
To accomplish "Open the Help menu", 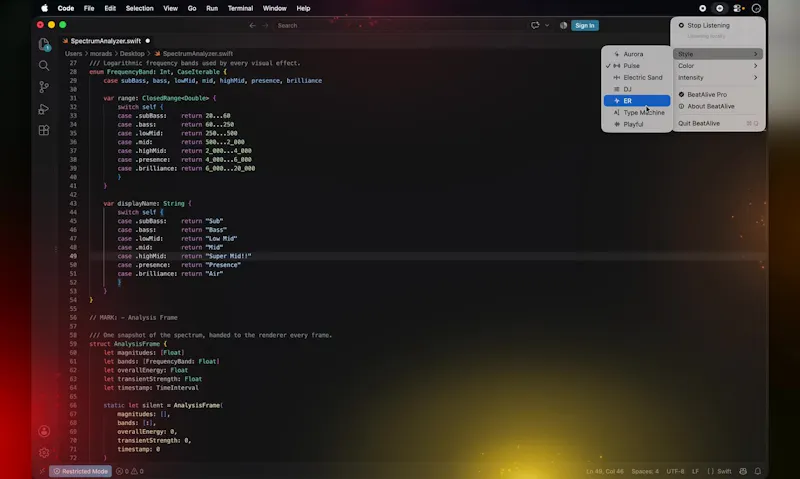I will [x=303, y=8].
